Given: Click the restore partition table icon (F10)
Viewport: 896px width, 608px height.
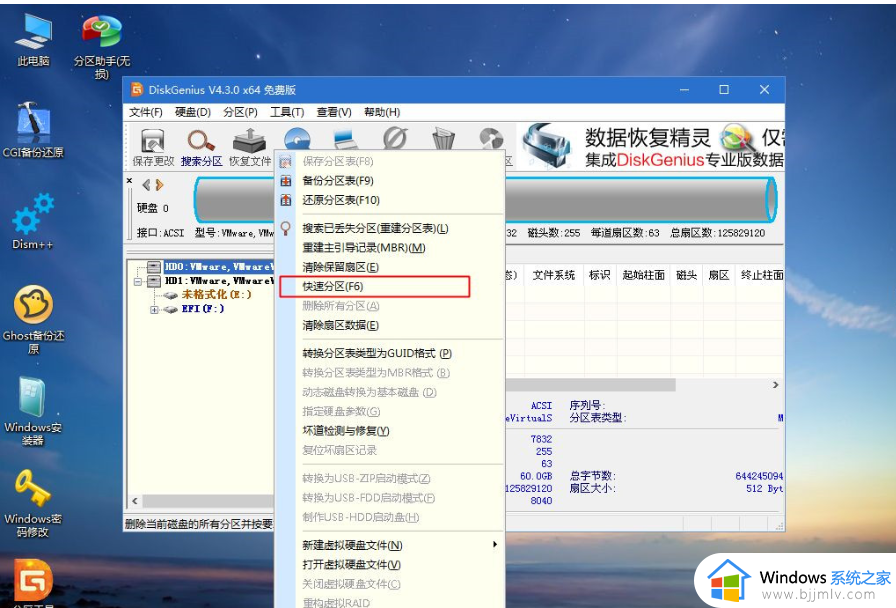Looking at the screenshot, I should 286,200.
